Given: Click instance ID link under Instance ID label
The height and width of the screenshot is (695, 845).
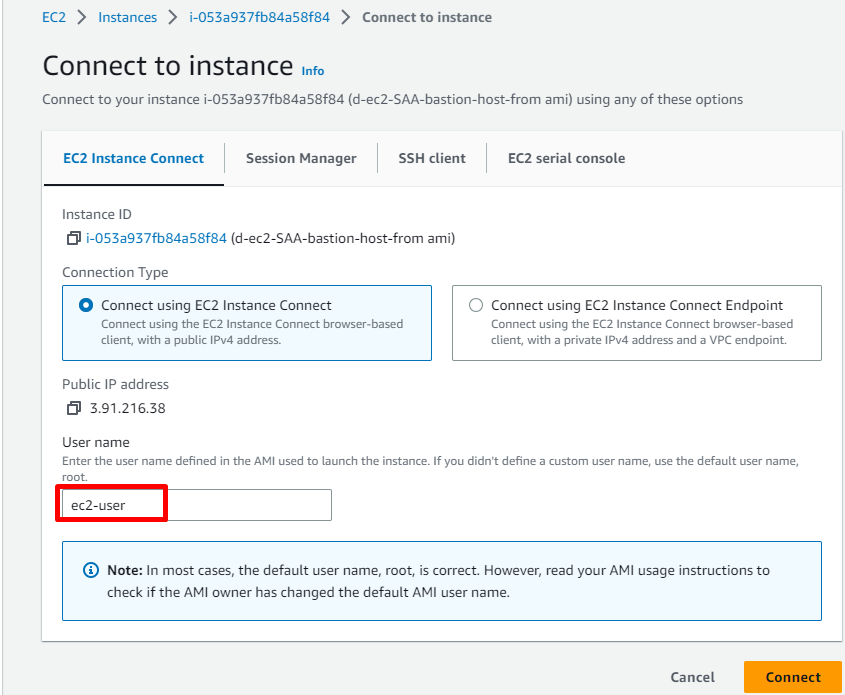Looking at the screenshot, I should coord(156,238).
